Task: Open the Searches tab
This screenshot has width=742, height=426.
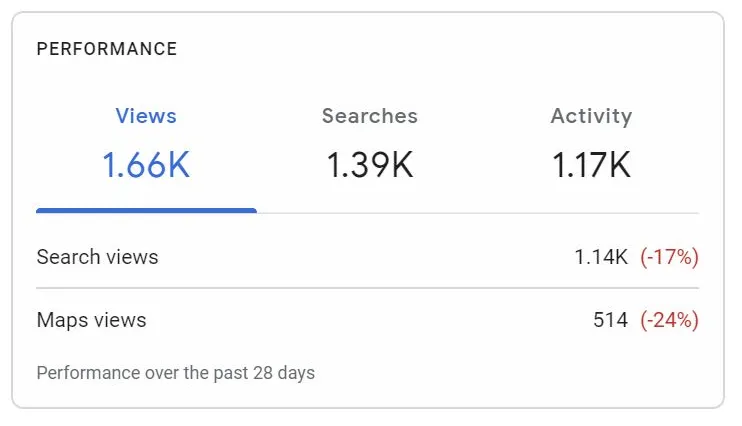Action: [x=369, y=116]
